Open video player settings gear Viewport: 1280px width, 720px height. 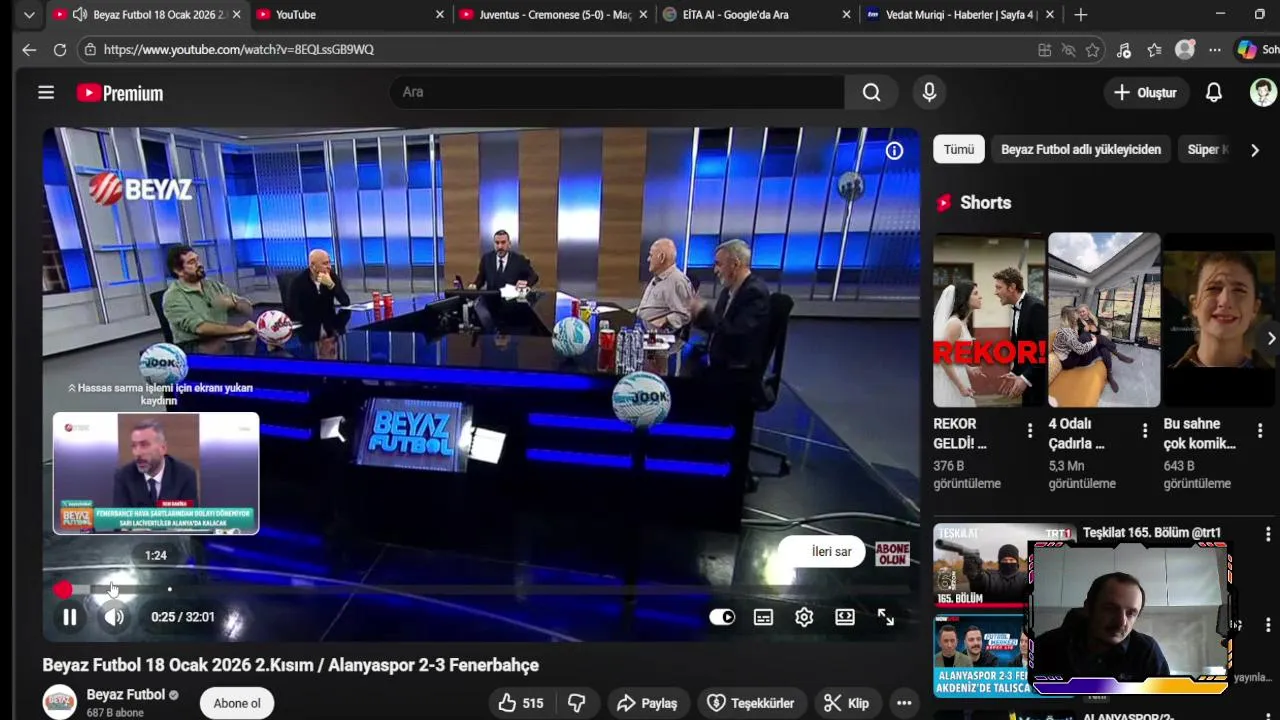tap(804, 617)
